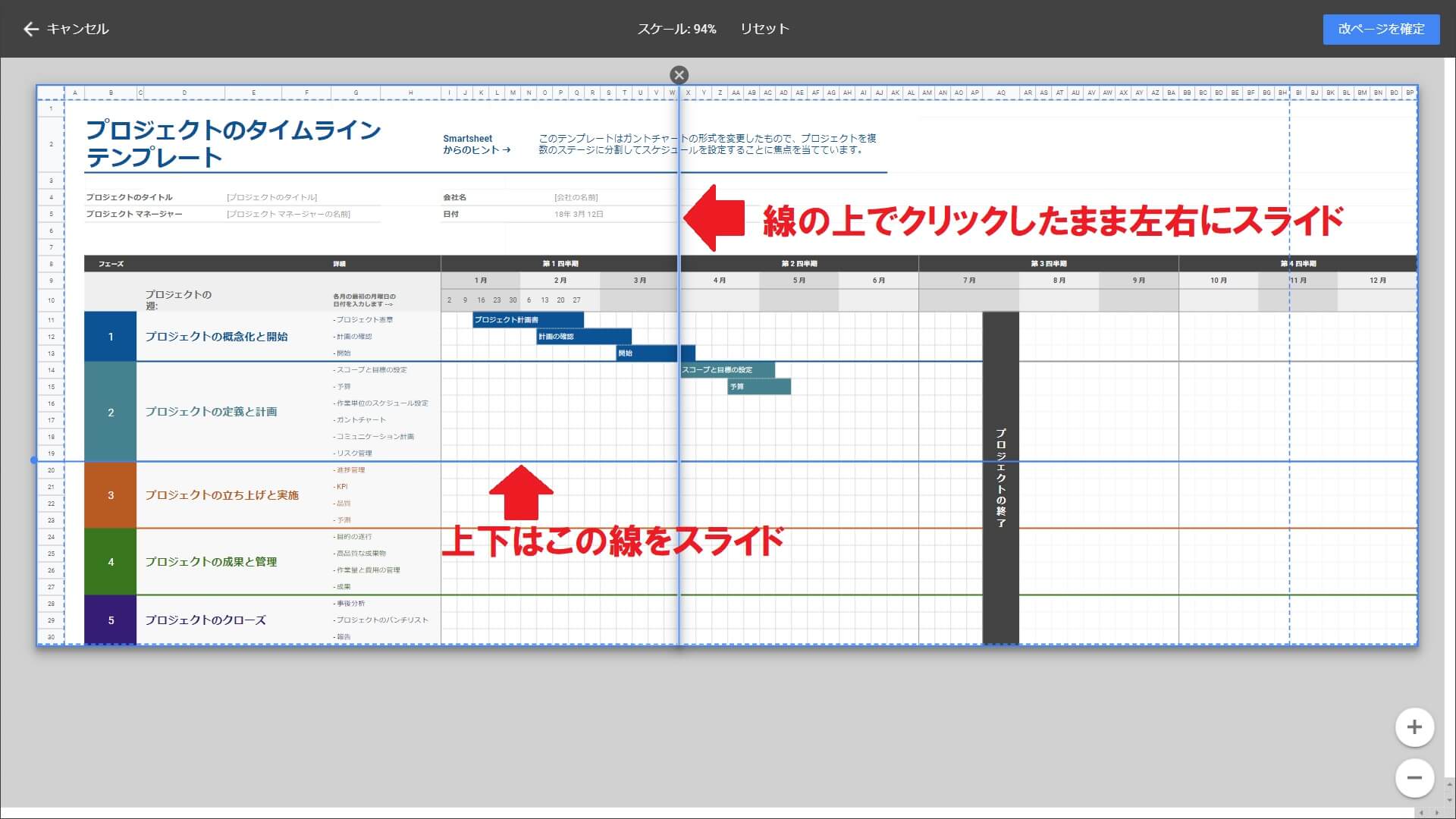Screen dimensions: 1456x819
Task: Click the 4月 month cell
Action: coord(720,281)
